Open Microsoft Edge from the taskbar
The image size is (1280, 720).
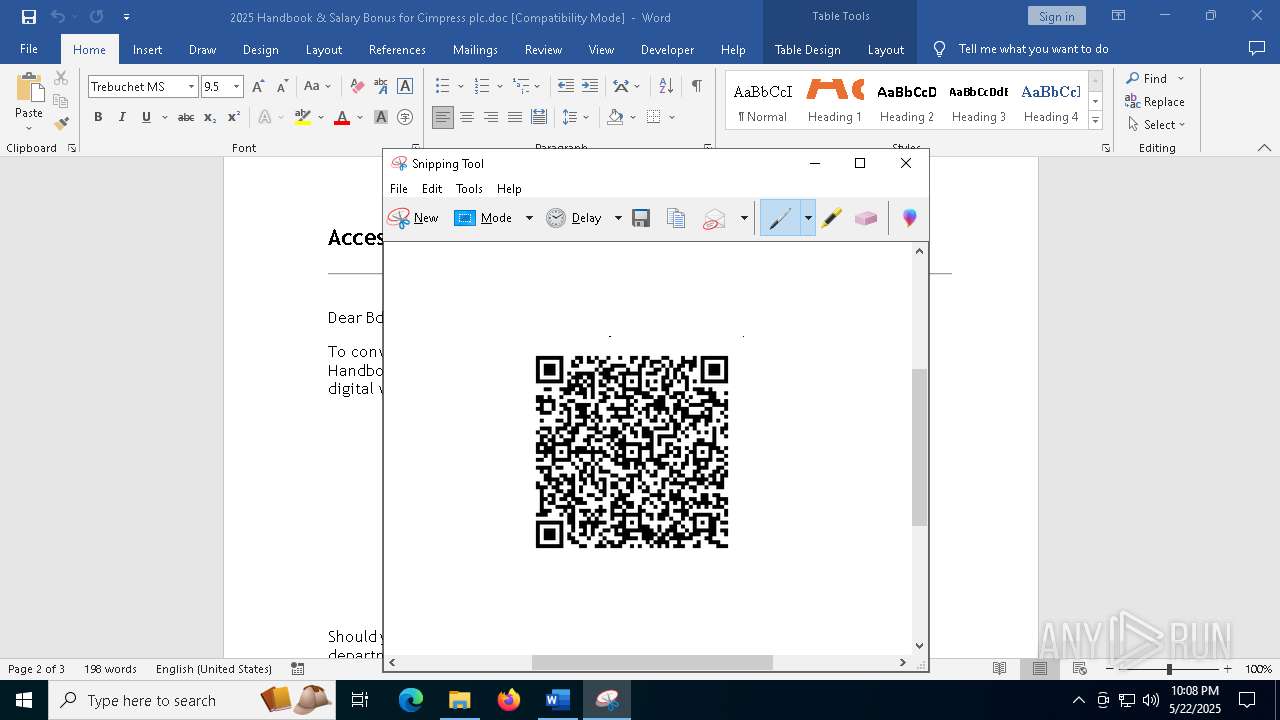tap(411, 700)
